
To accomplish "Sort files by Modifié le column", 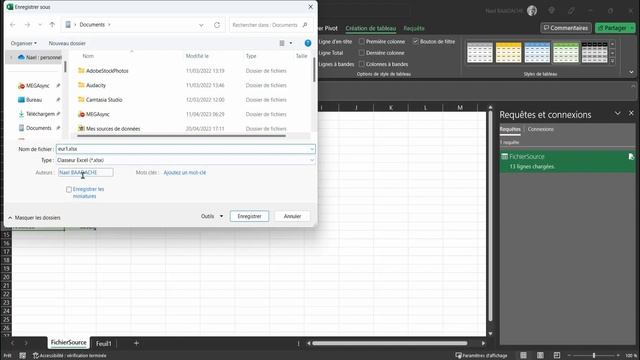I will (197, 56).
